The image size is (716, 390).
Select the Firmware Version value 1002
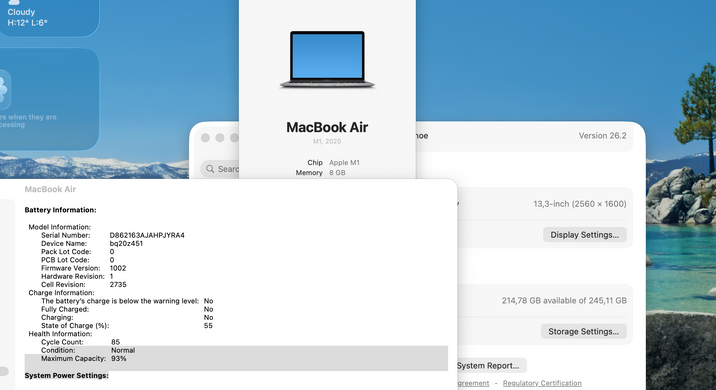pos(118,268)
